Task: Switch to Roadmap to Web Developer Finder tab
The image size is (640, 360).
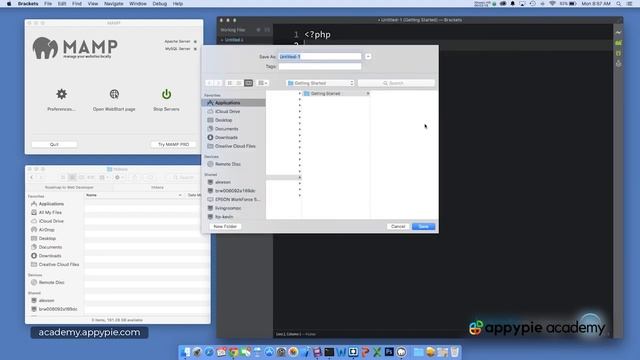Action: click(x=69, y=187)
